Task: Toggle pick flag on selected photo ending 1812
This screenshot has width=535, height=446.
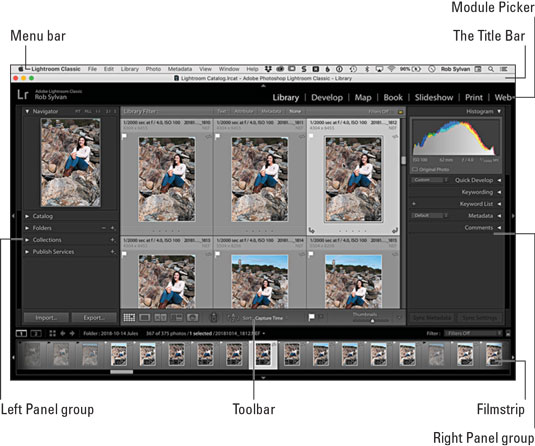Action: click(x=311, y=136)
